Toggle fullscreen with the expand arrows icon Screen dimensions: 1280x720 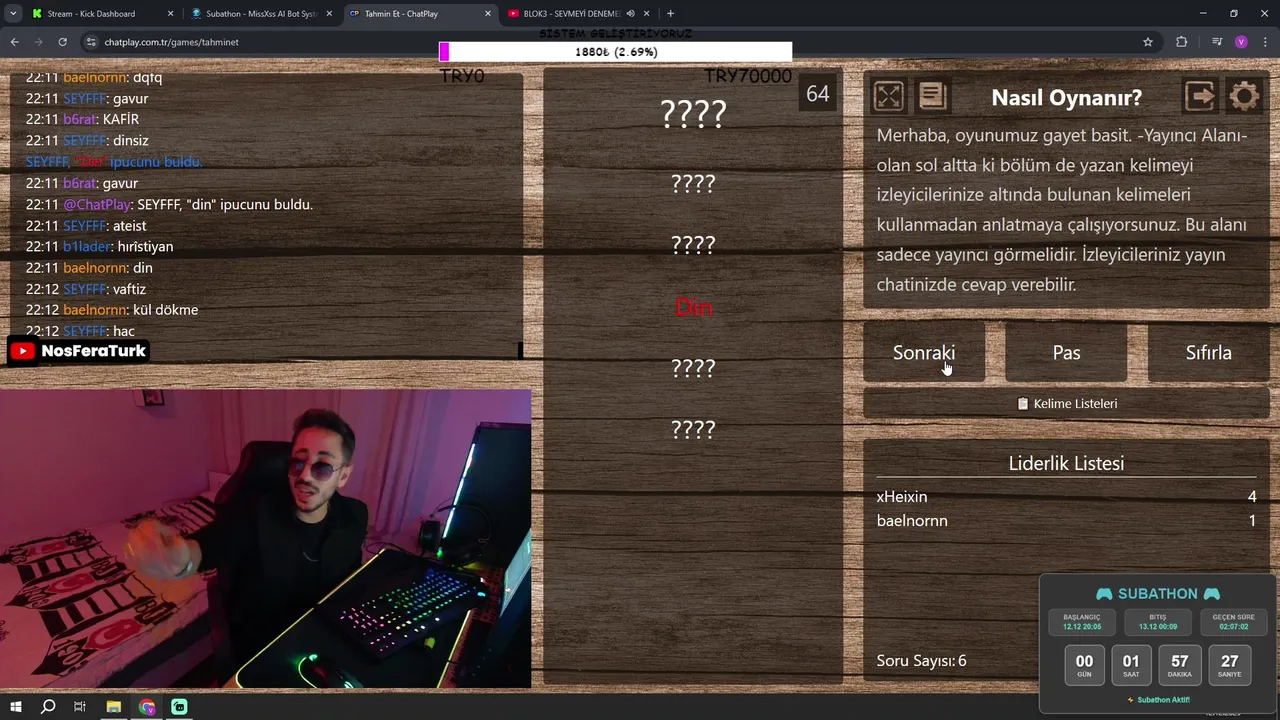click(888, 96)
